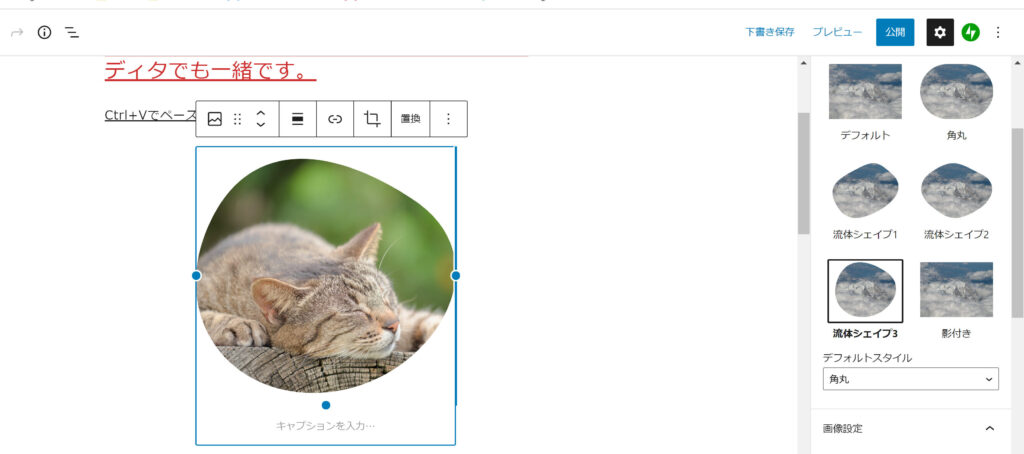
Task: Open the Jetpack green lightning icon
Action: point(970,32)
